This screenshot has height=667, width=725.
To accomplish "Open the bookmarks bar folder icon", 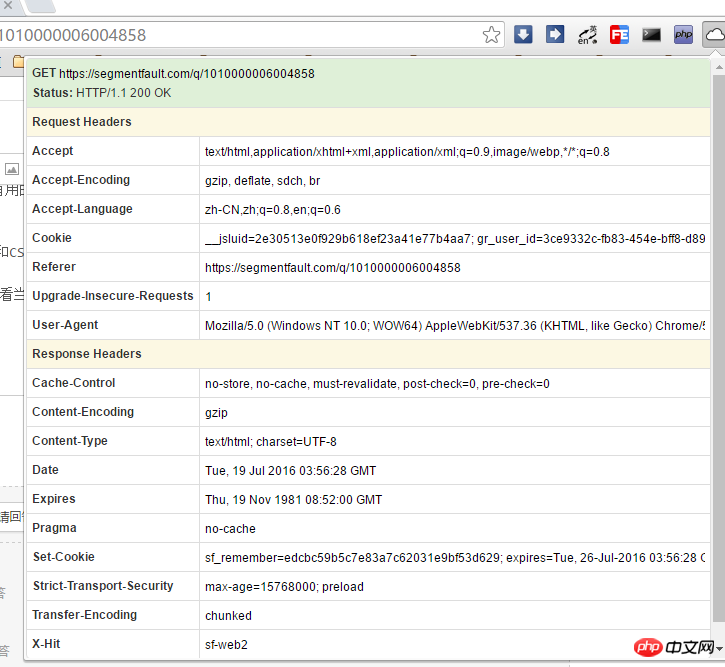I will (x=18, y=61).
